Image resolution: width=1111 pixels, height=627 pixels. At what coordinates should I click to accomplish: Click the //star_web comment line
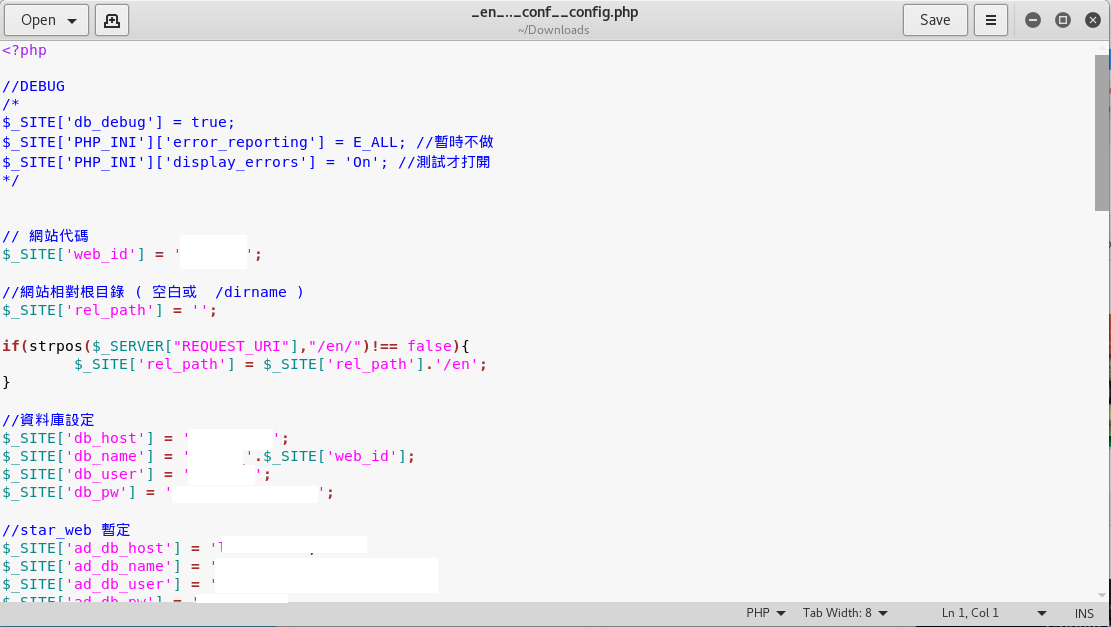67,530
